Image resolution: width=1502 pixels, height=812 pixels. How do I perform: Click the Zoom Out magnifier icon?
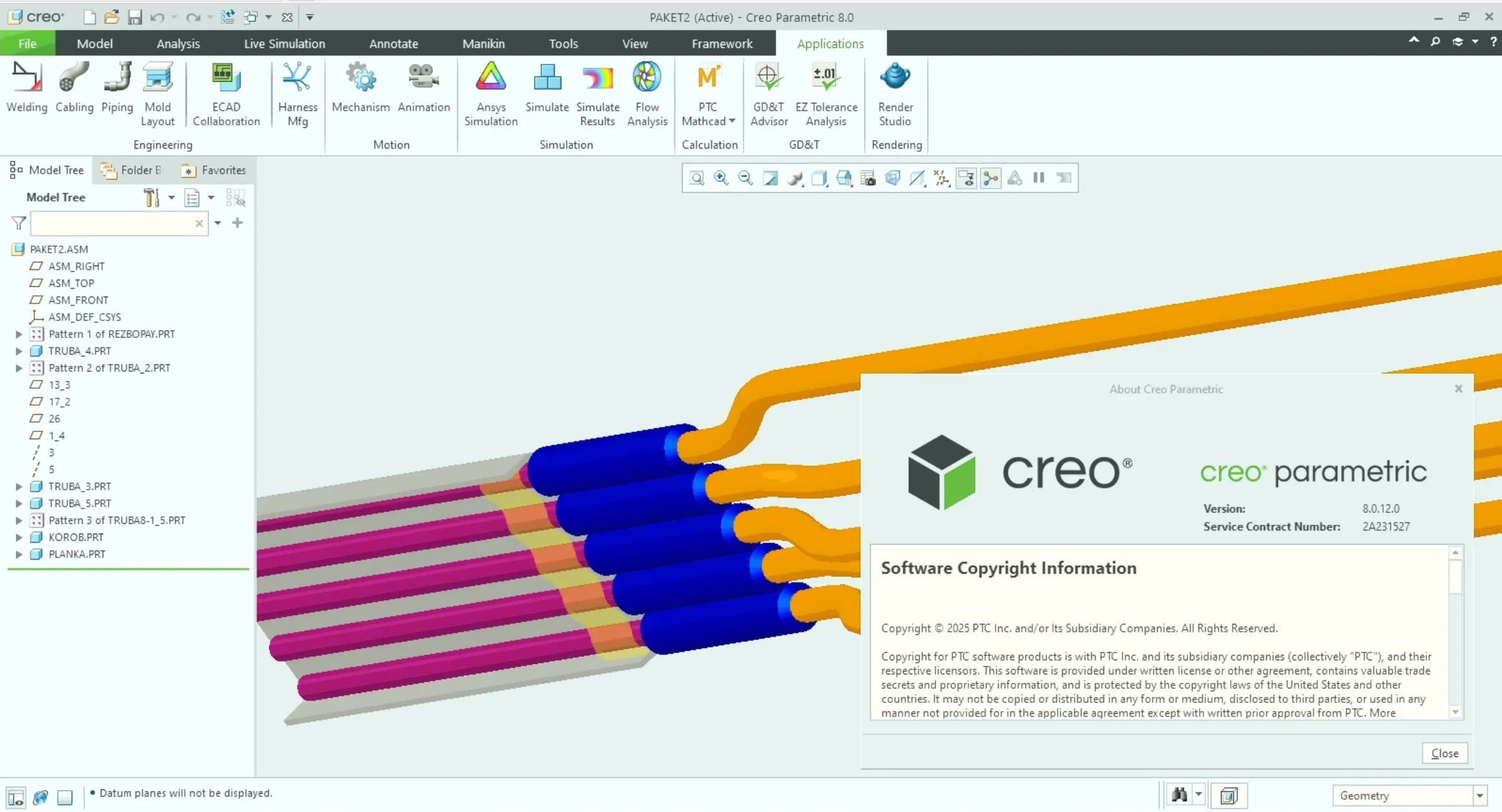[746, 178]
